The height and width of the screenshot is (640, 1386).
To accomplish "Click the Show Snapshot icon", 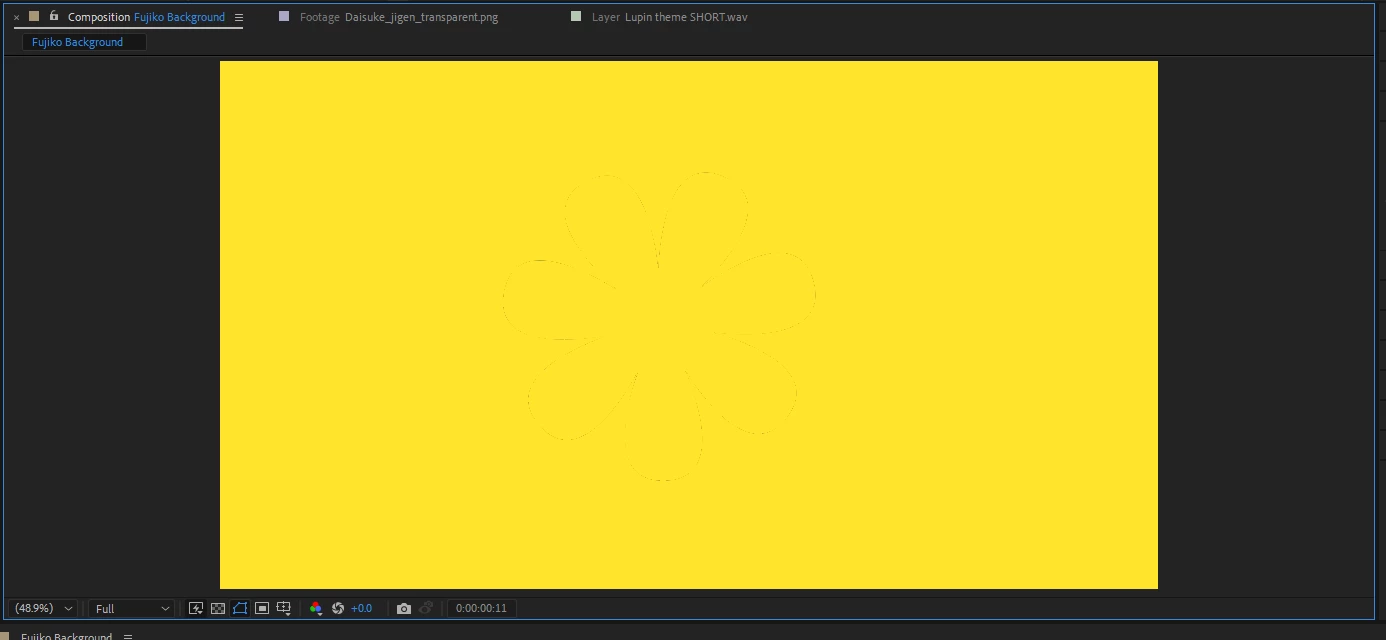I will [426, 608].
